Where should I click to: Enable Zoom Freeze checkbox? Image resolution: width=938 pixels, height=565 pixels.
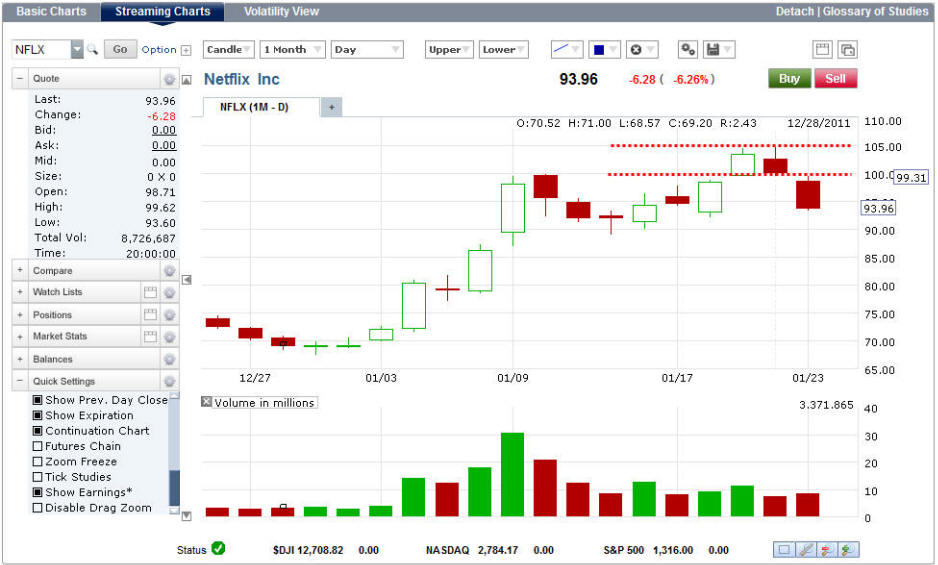tap(38, 461)
